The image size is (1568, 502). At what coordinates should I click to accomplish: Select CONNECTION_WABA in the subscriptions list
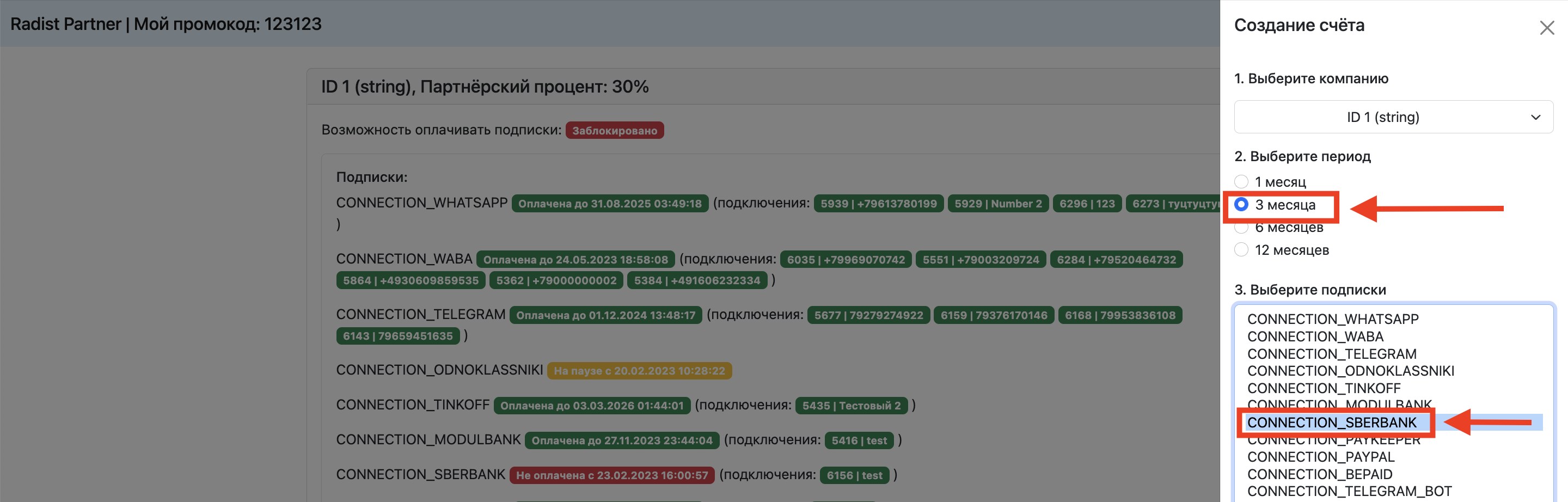point(1315,336)
